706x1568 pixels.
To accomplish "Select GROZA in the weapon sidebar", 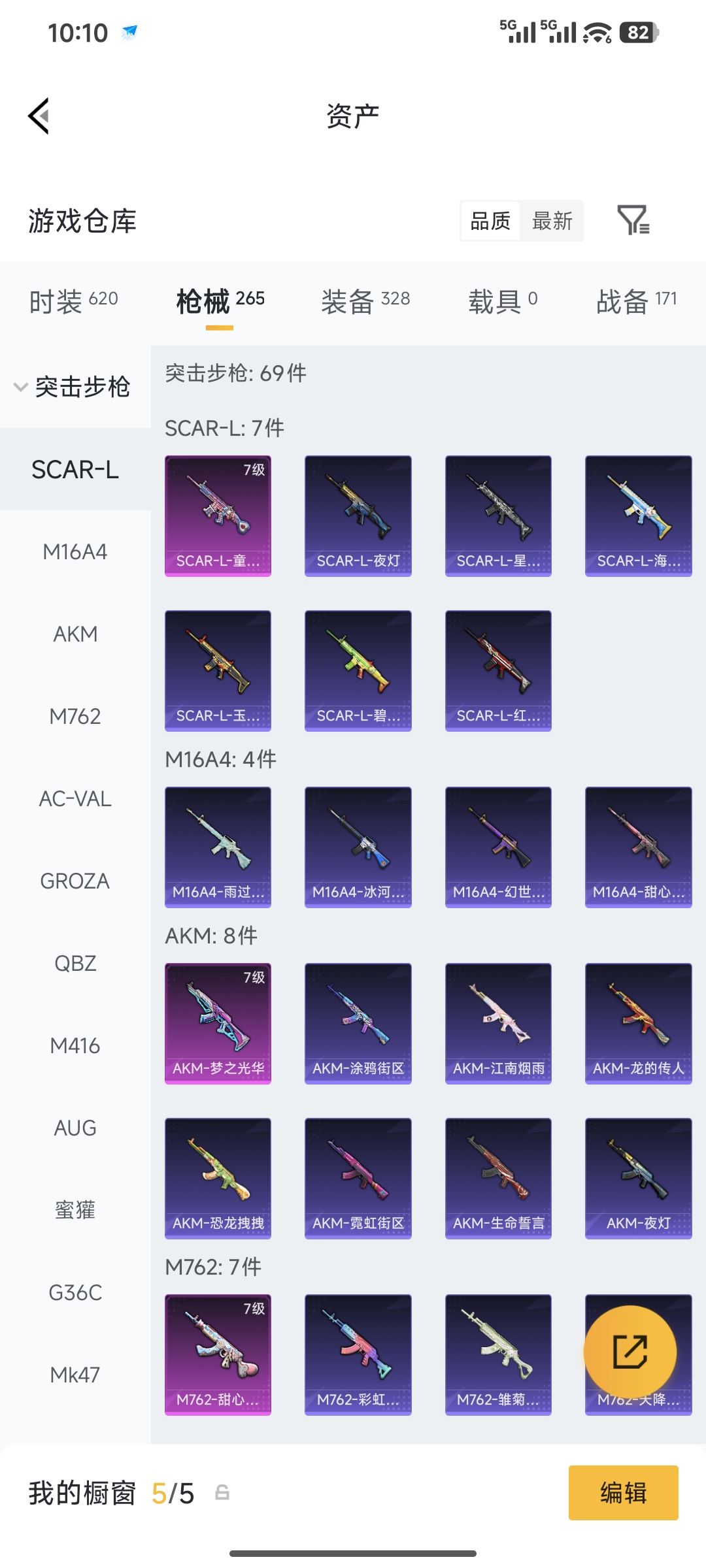I will point(75,881).
